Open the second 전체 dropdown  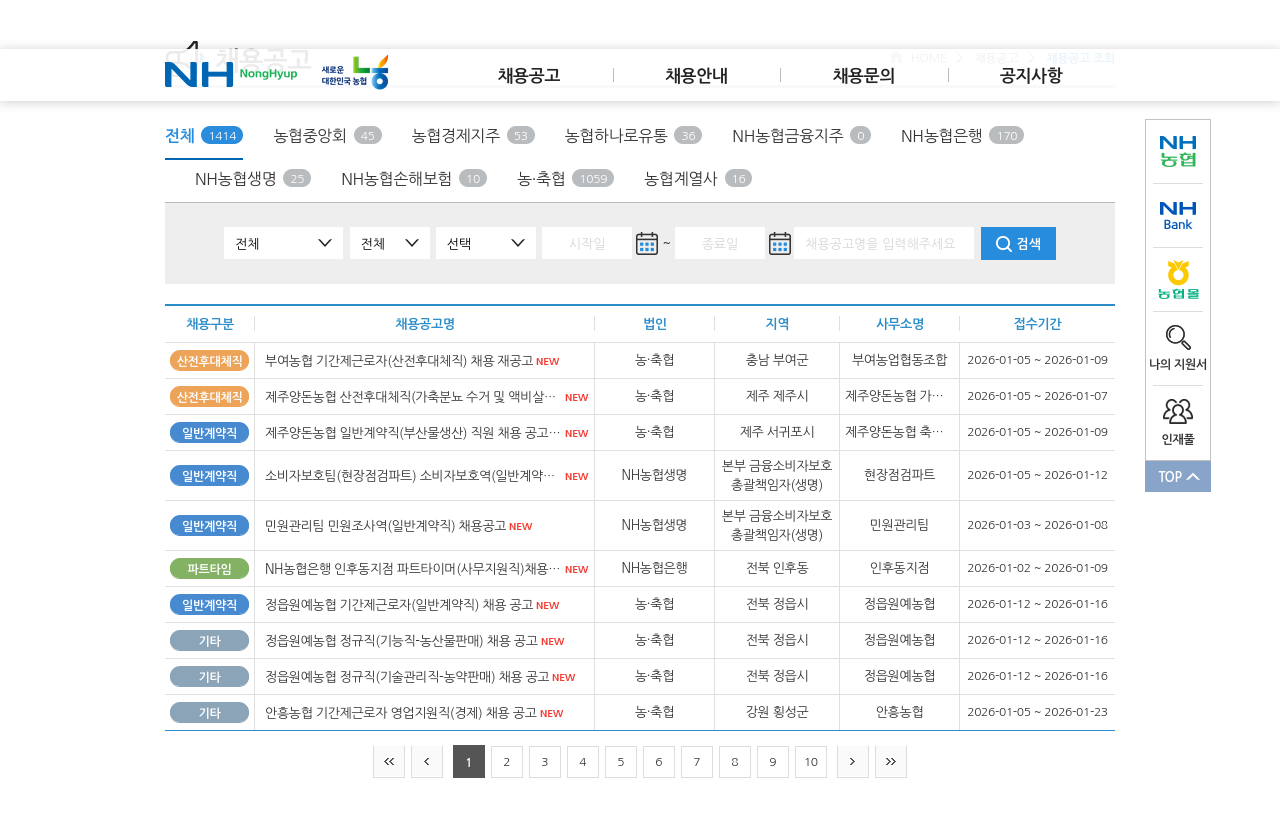(390, 243)
